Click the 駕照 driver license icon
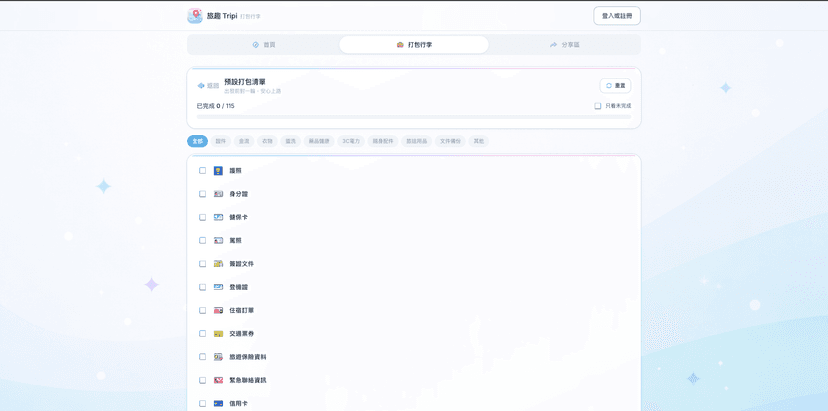Screen dimensions: 828x411 click(218, 240)
